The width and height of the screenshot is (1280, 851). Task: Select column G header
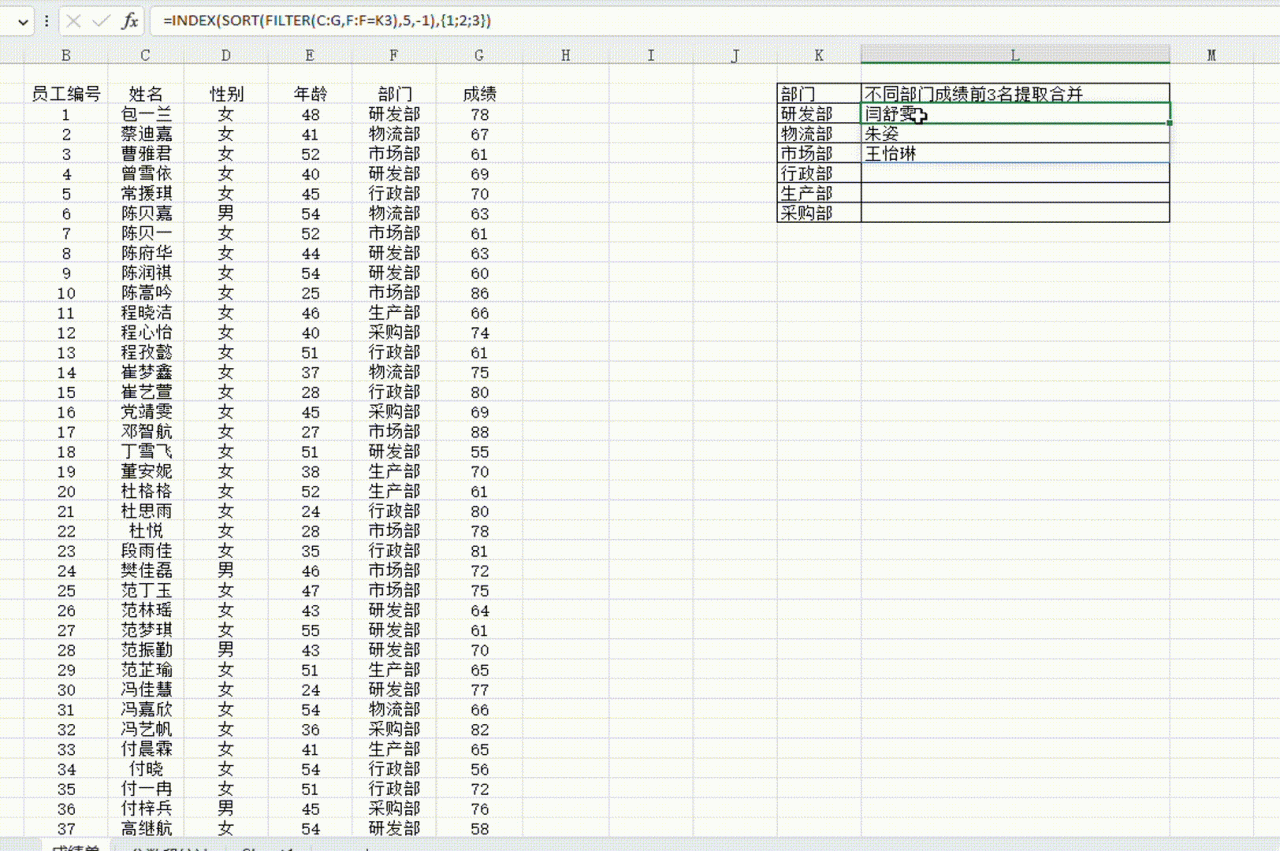[x=479, y=56]
